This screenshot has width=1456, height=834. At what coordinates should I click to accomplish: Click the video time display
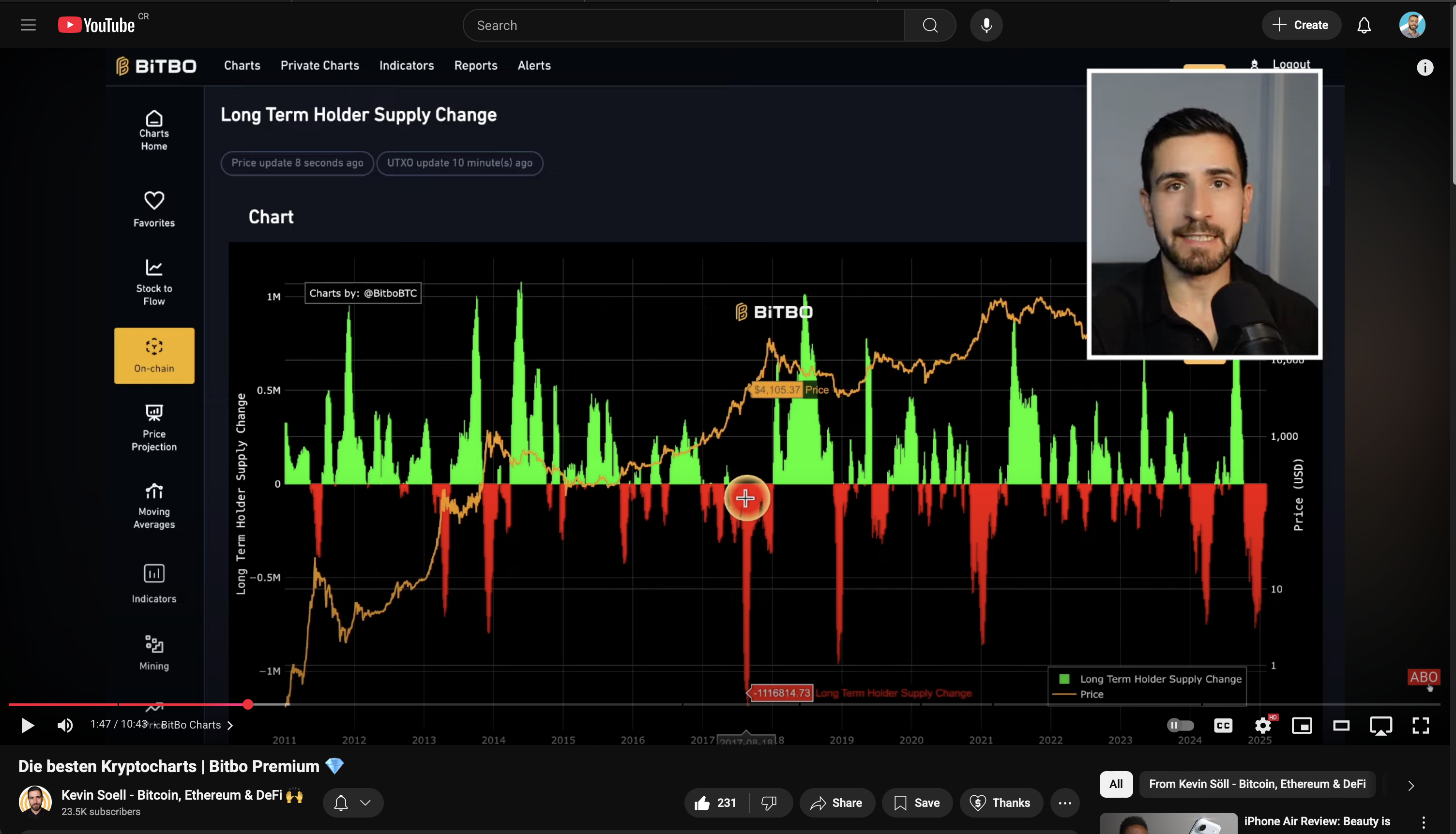tap(119, 724)
